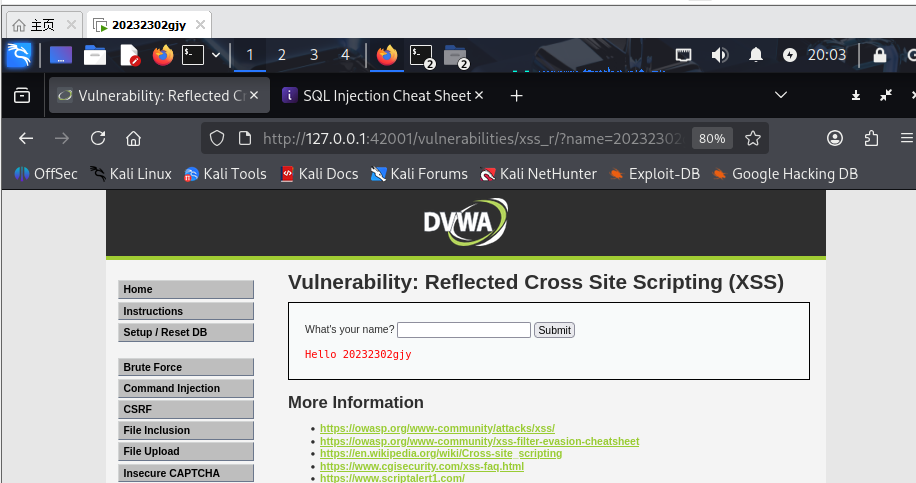Click the What's your name input field
Screen dimensions: 916x483
464,330
